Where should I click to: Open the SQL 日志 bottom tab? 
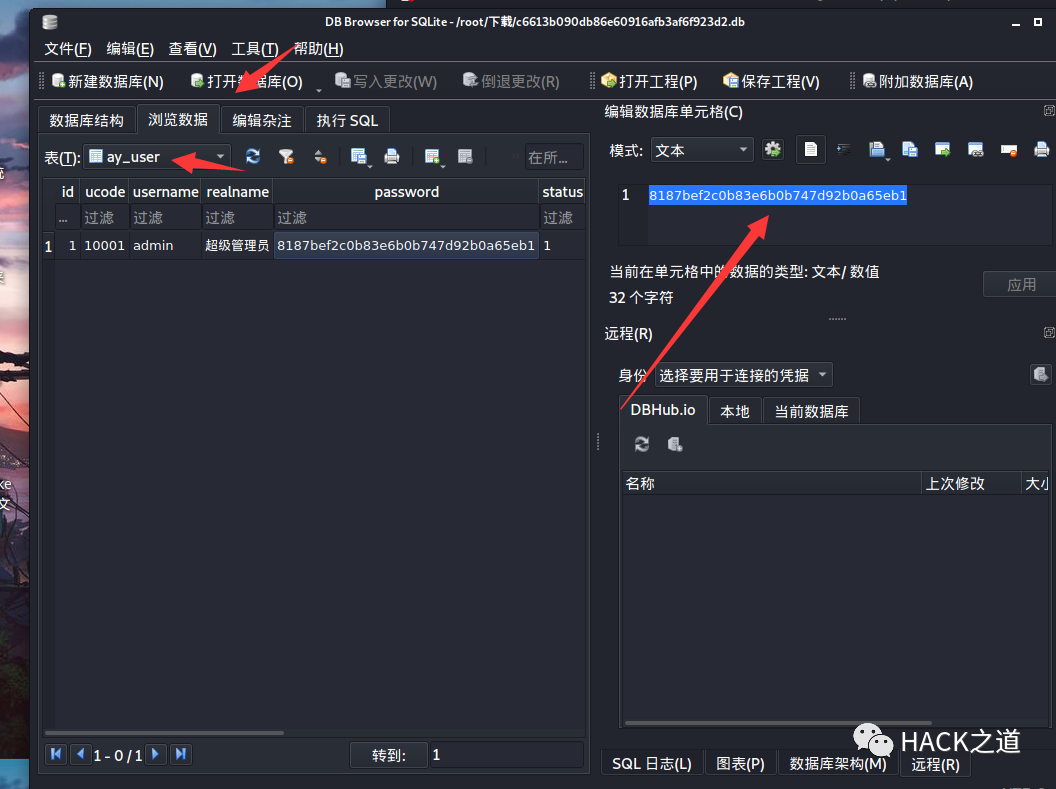point(652,763)
